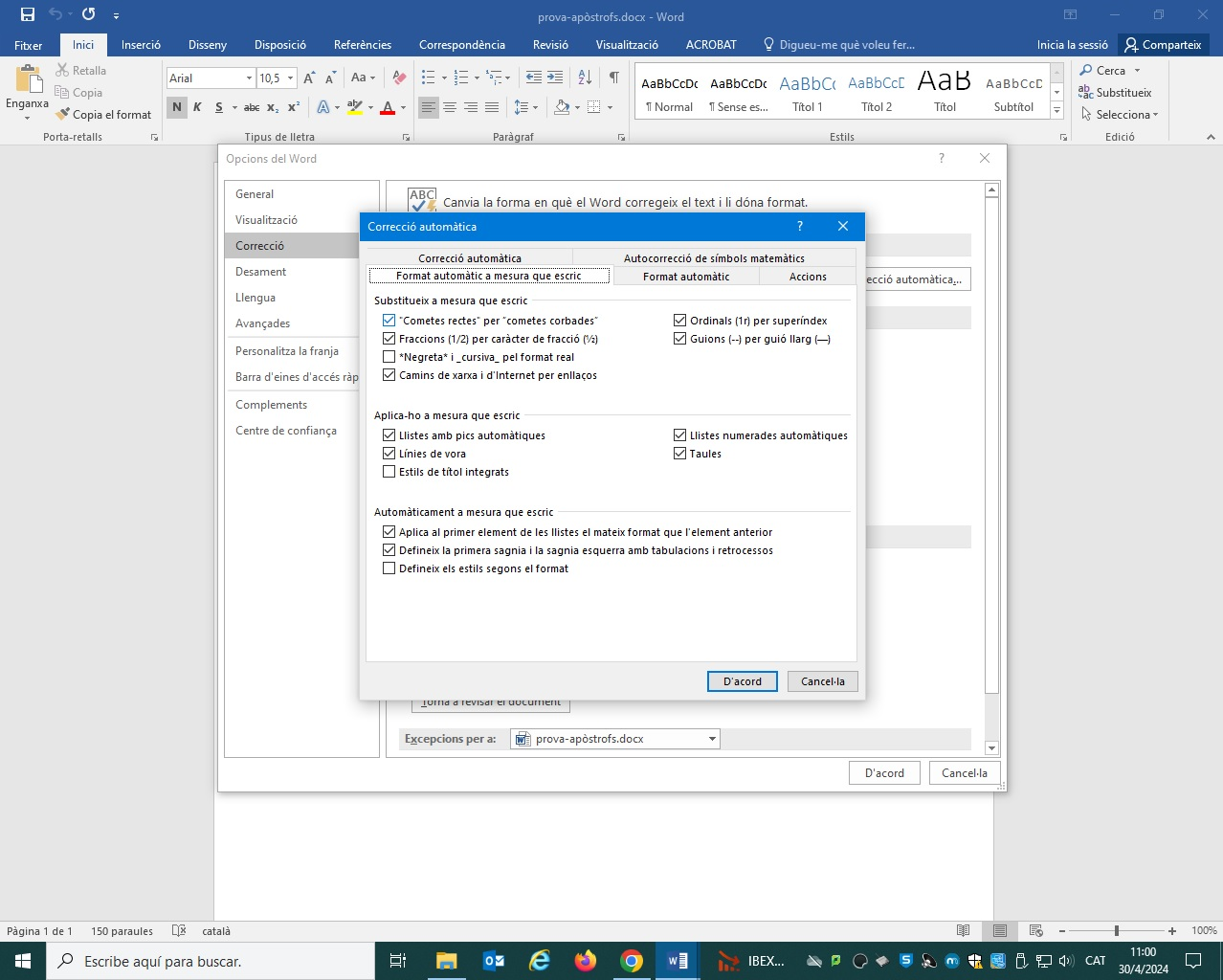
Task: Click the Copia el format paintbrush
Action: coord(103,115)
